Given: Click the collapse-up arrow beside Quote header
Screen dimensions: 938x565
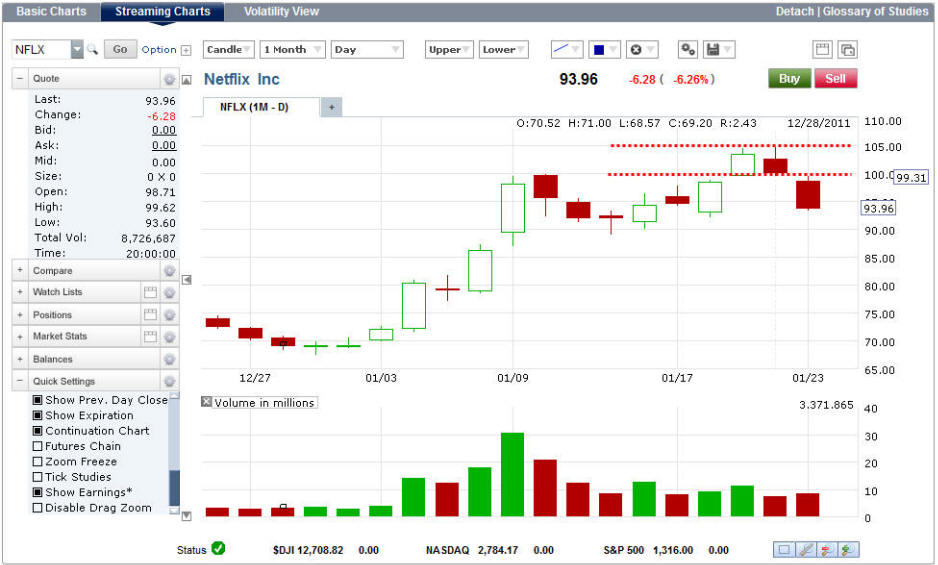Looking at the screenshot, I should tap(187, 80).
